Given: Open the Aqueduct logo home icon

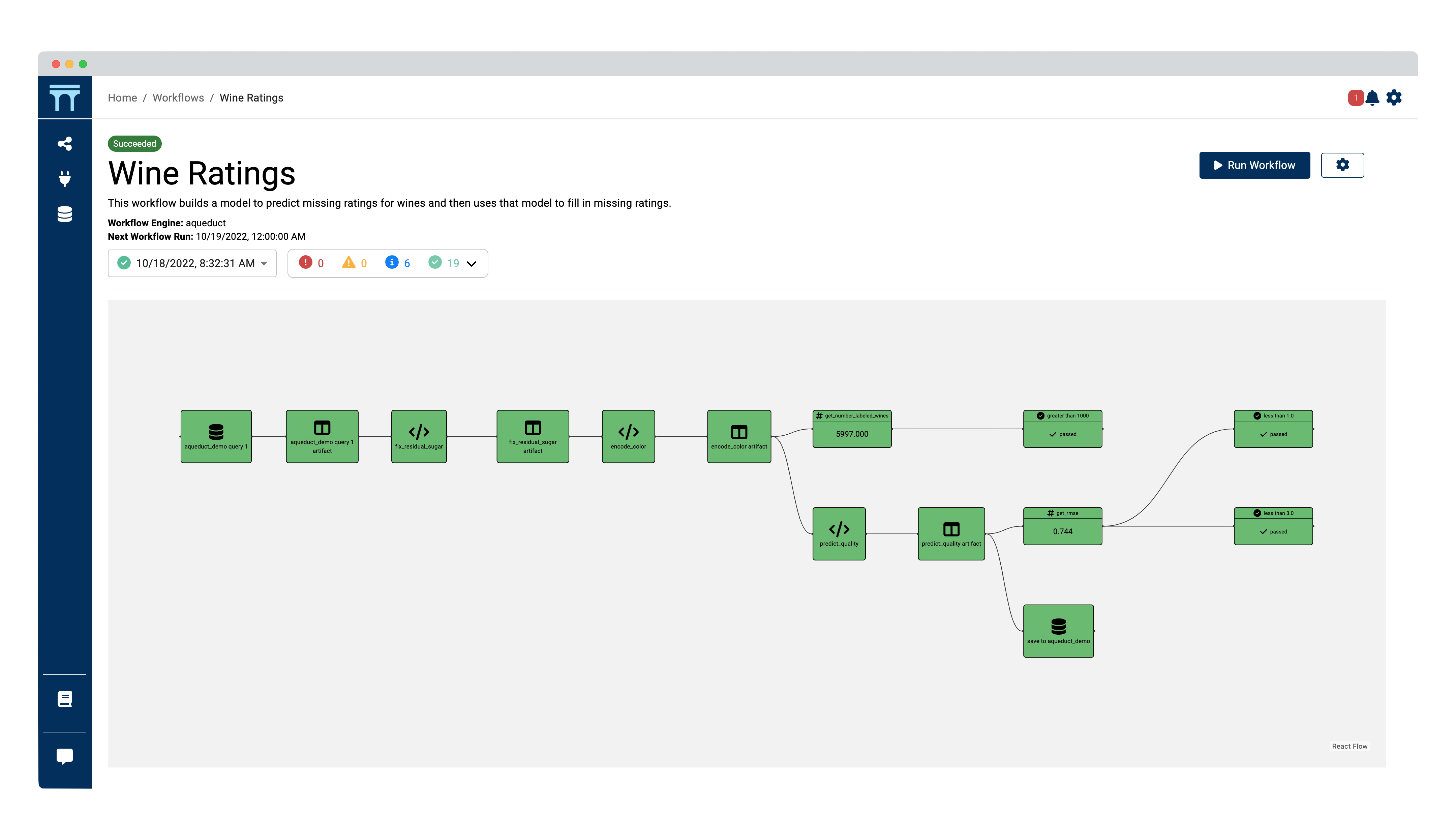Looking at the screenshot, I should pos(64,97).
